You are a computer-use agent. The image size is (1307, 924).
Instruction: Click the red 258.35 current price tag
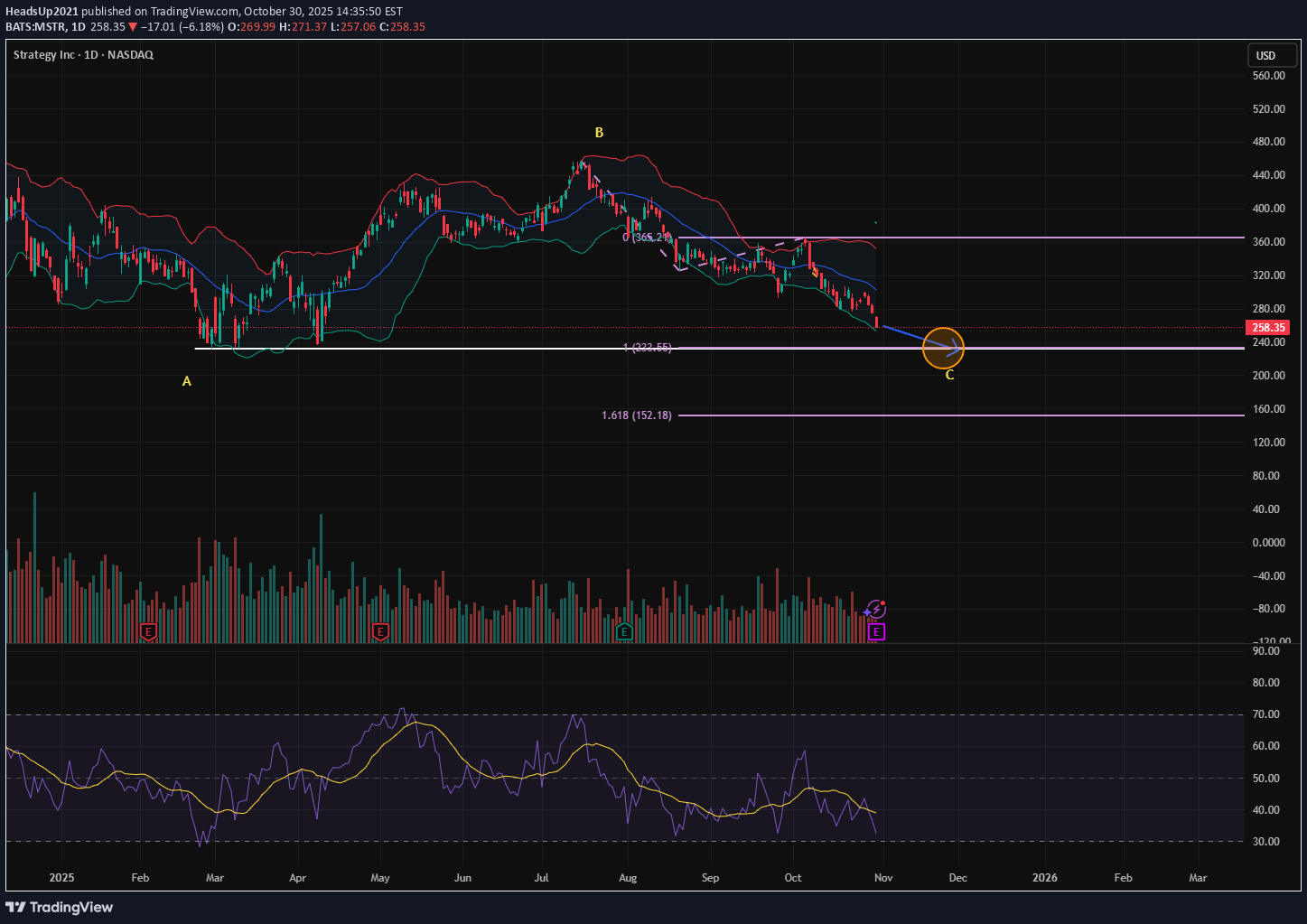click(x=1267, y=328)
